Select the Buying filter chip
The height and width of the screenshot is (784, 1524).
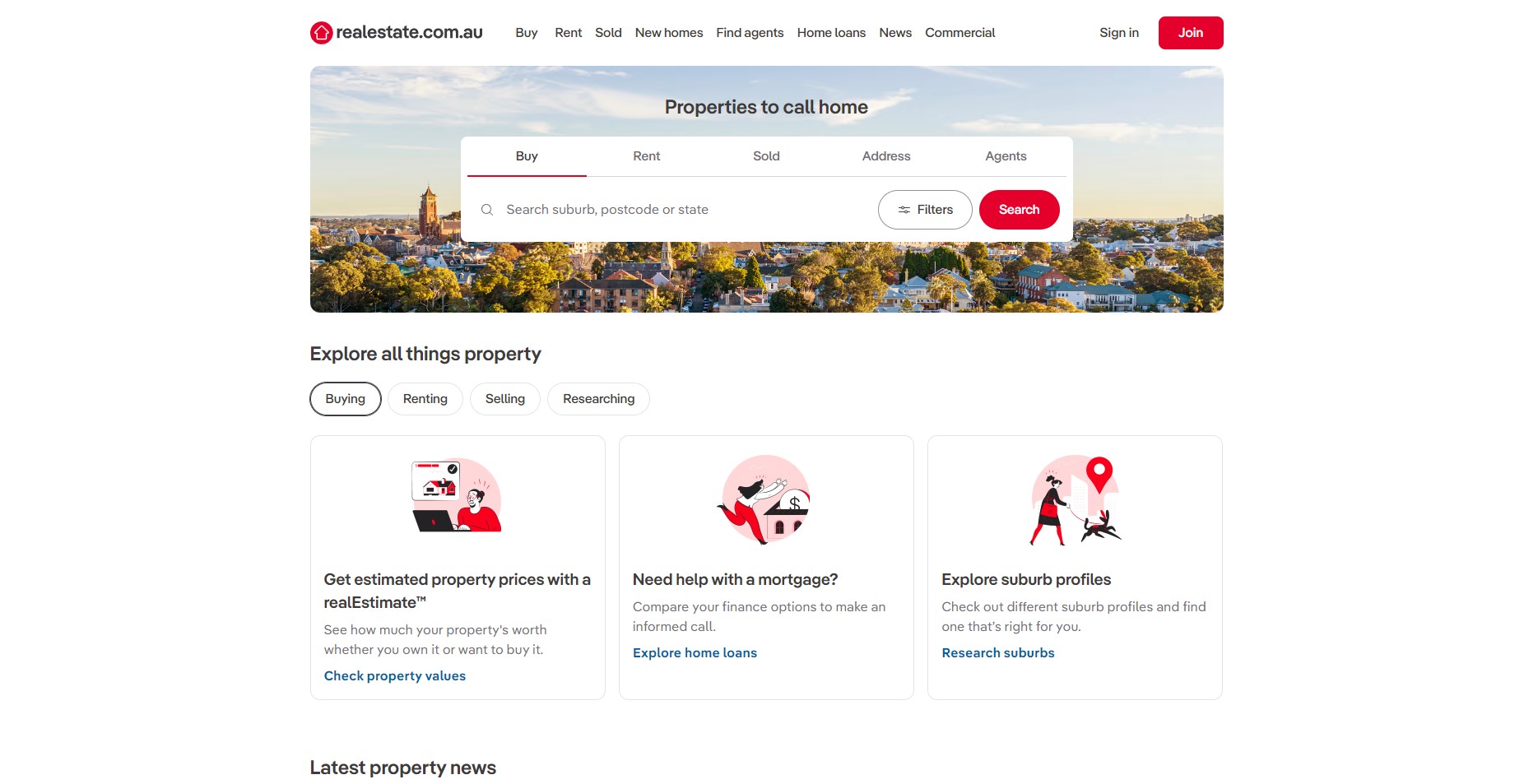[346, 399]
